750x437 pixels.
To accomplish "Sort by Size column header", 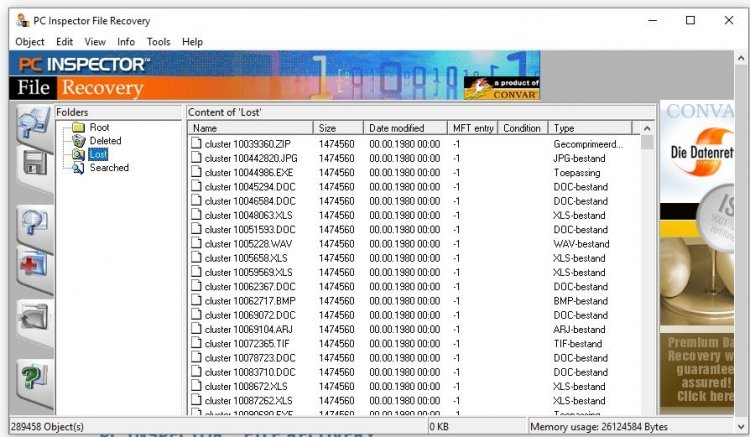I will [x=338, y=128].
